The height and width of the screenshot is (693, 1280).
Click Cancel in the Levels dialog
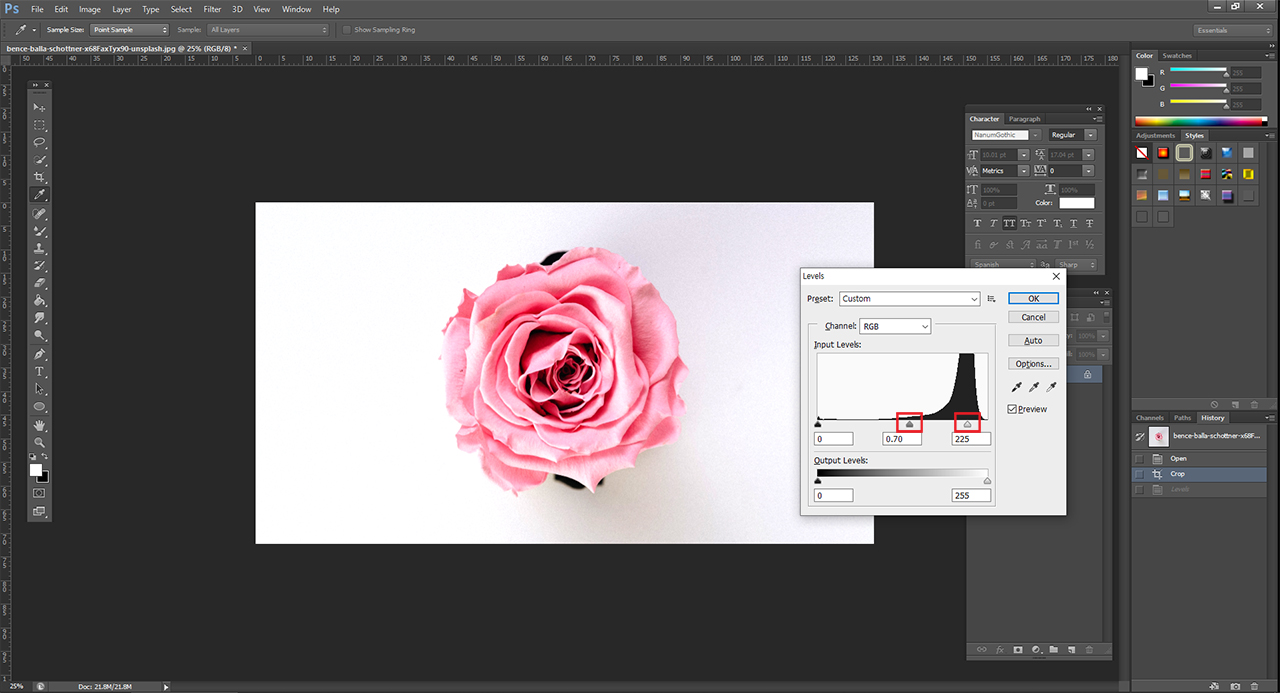pos(1033,317)
